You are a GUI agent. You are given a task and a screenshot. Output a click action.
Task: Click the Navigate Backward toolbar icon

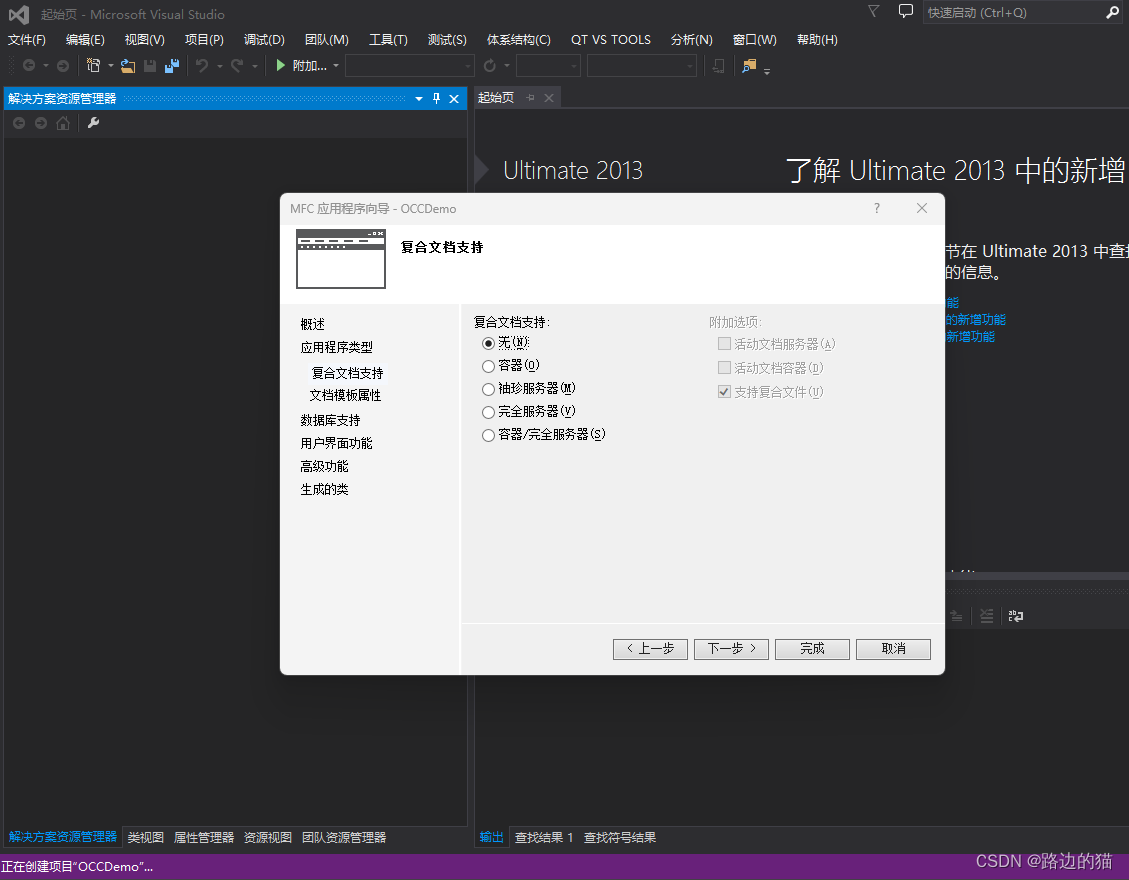[29, 66]
